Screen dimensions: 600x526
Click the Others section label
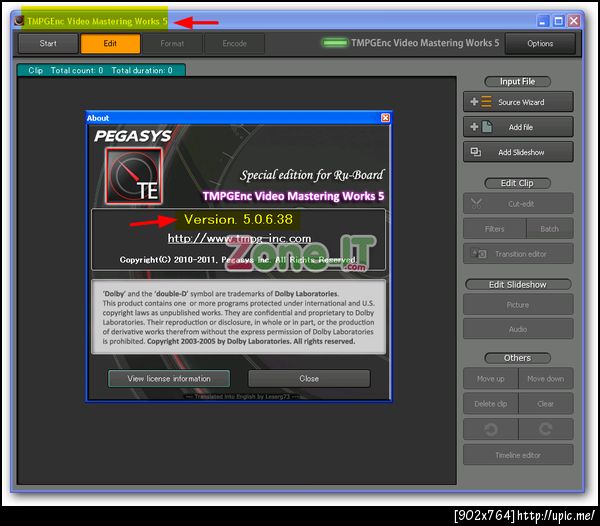pos(517,358)
